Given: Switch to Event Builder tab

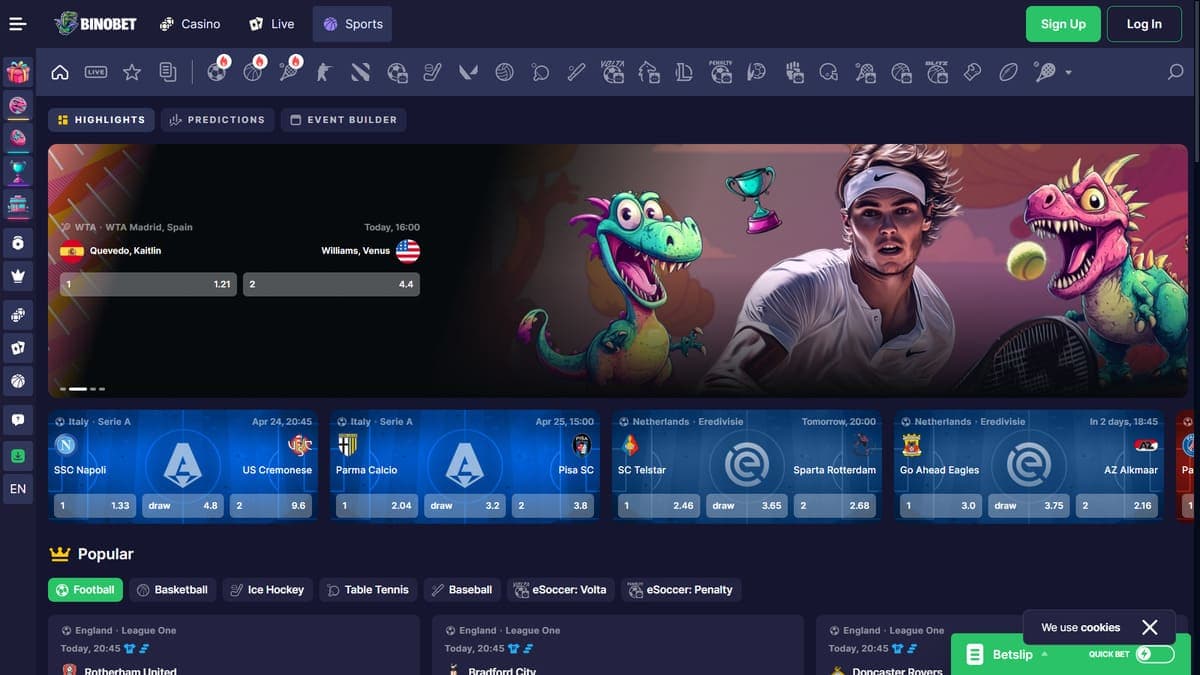Looking at the screenshot, I should pyautogui.click(x=343, y=120).
